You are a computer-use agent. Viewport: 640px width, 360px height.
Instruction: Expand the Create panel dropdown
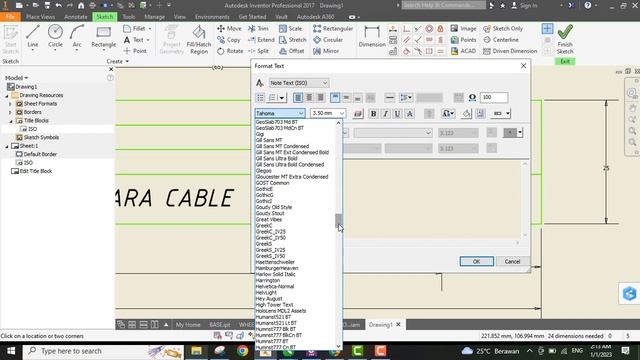118,61
